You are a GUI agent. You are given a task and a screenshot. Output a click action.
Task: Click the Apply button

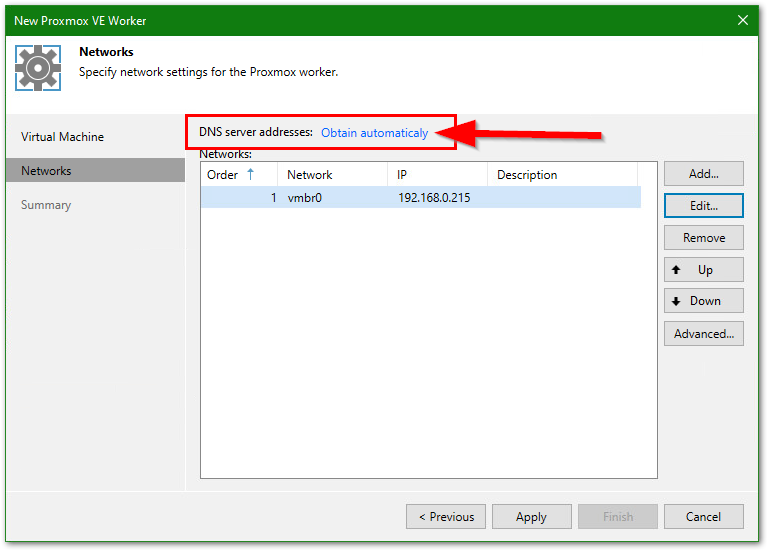pos(531,517)
